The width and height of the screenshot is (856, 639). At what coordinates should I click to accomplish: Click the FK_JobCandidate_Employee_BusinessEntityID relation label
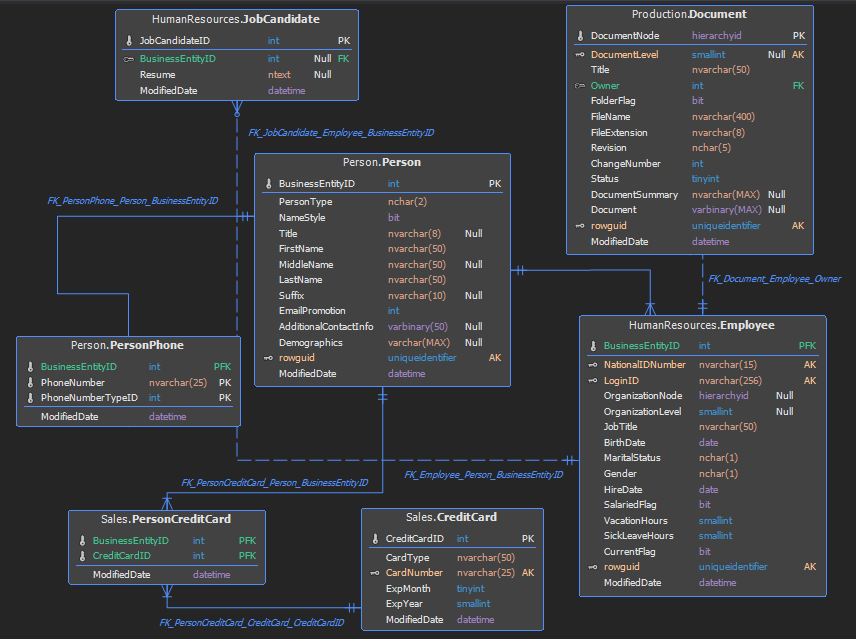(x=341, y=133)
